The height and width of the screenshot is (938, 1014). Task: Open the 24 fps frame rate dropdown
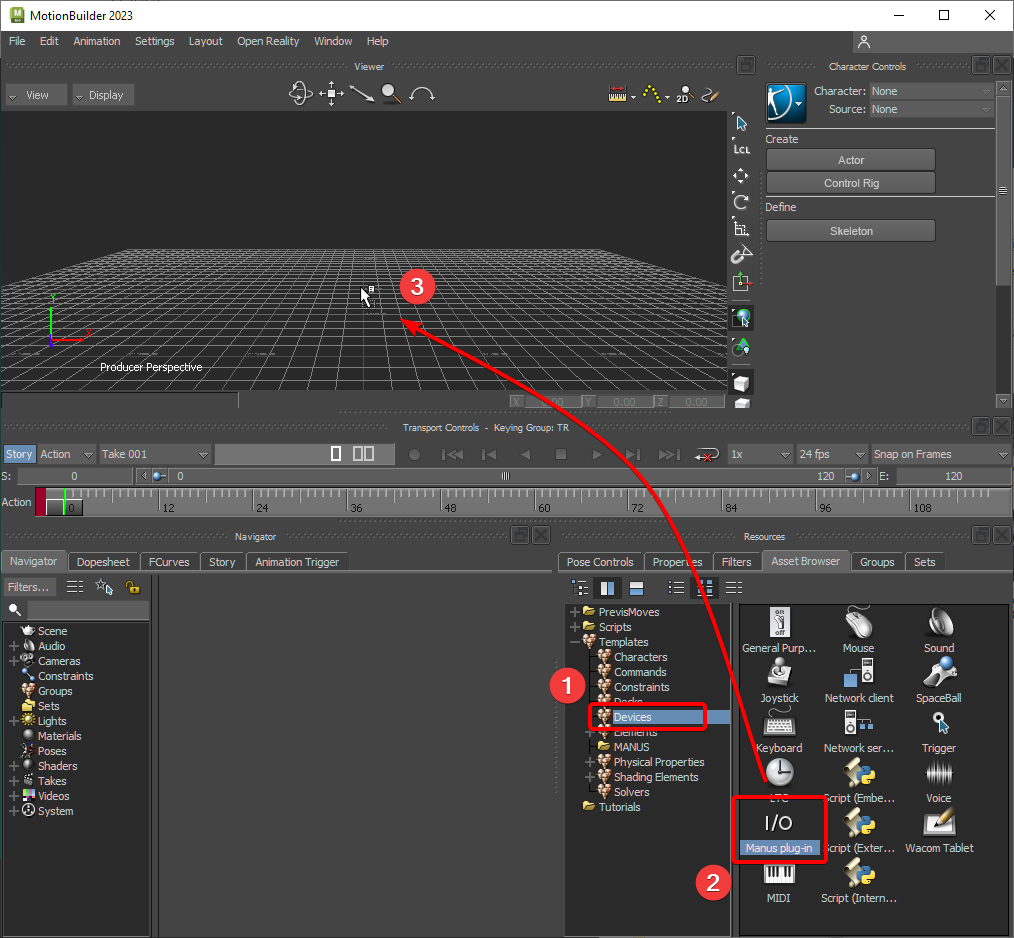click(x=831, y=454)
